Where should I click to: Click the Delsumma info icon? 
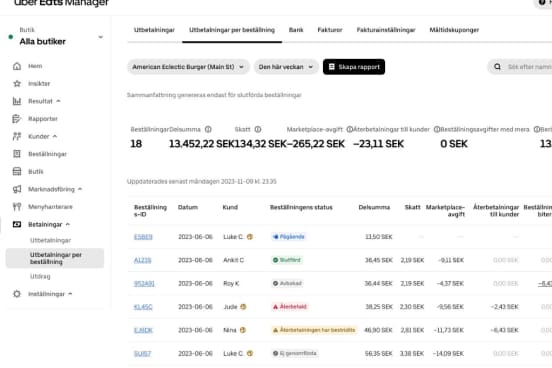pos(208,129)
